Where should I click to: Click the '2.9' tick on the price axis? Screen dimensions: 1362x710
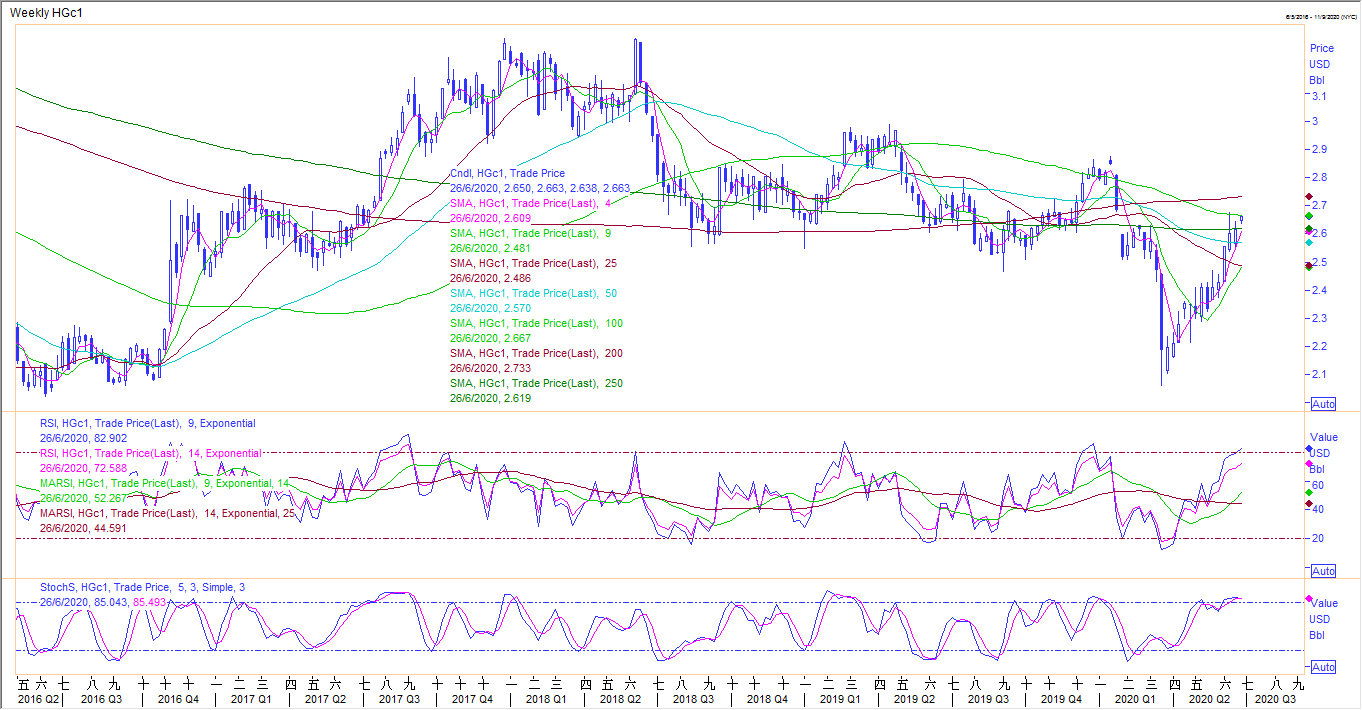tap(1319, 149)
